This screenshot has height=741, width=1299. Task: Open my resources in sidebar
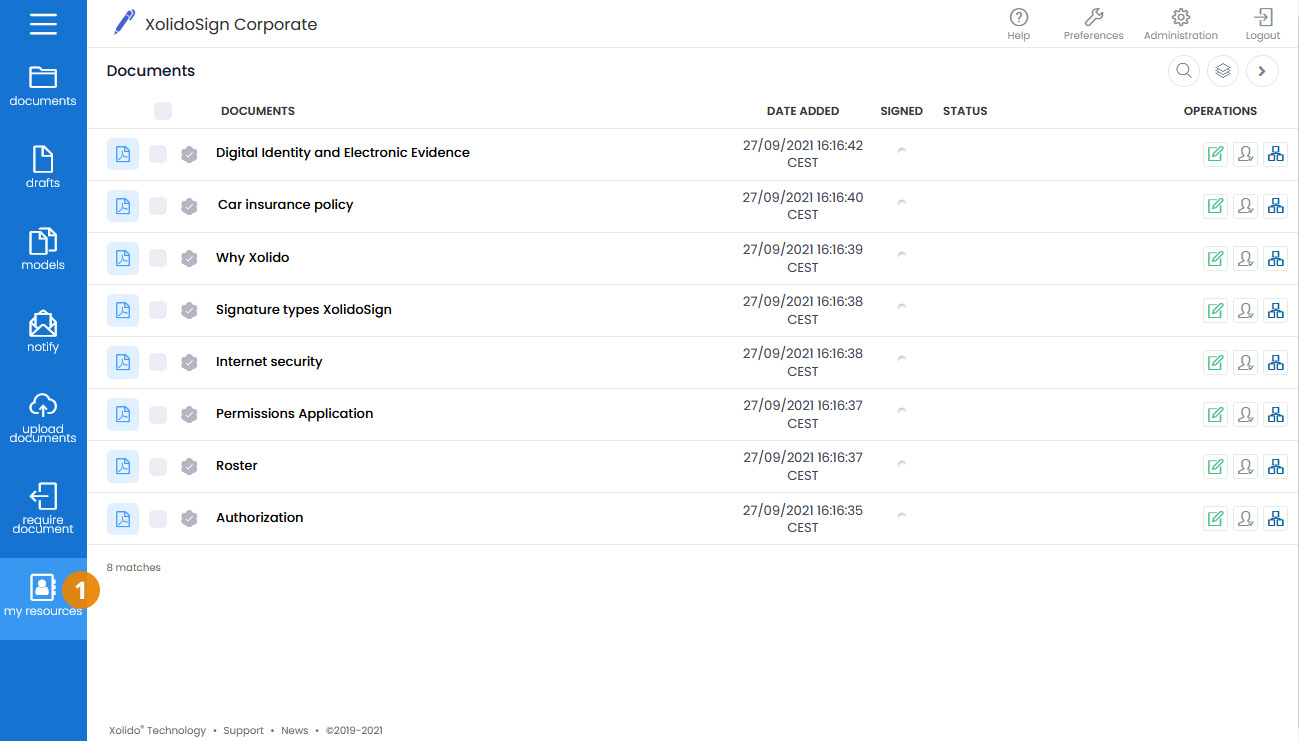pos(43,596)
